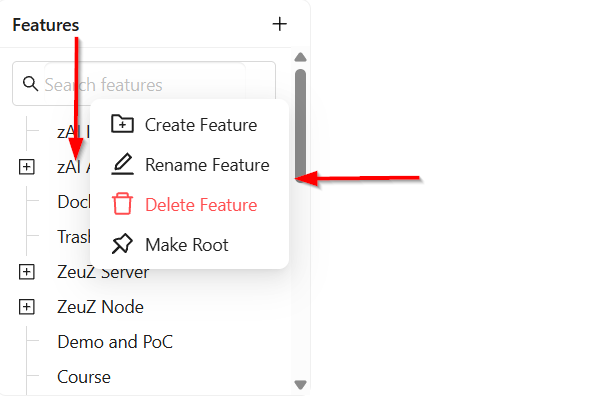606x406 pixels.
Task: Click the scrollbar down arrow
Action: tap(300, 385)
